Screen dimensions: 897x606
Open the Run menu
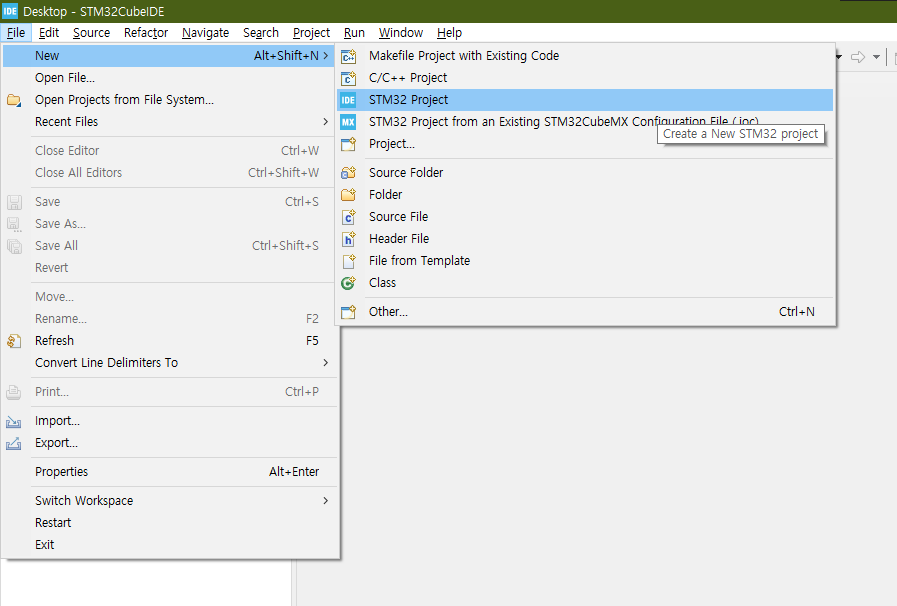[x=354, y=33]
